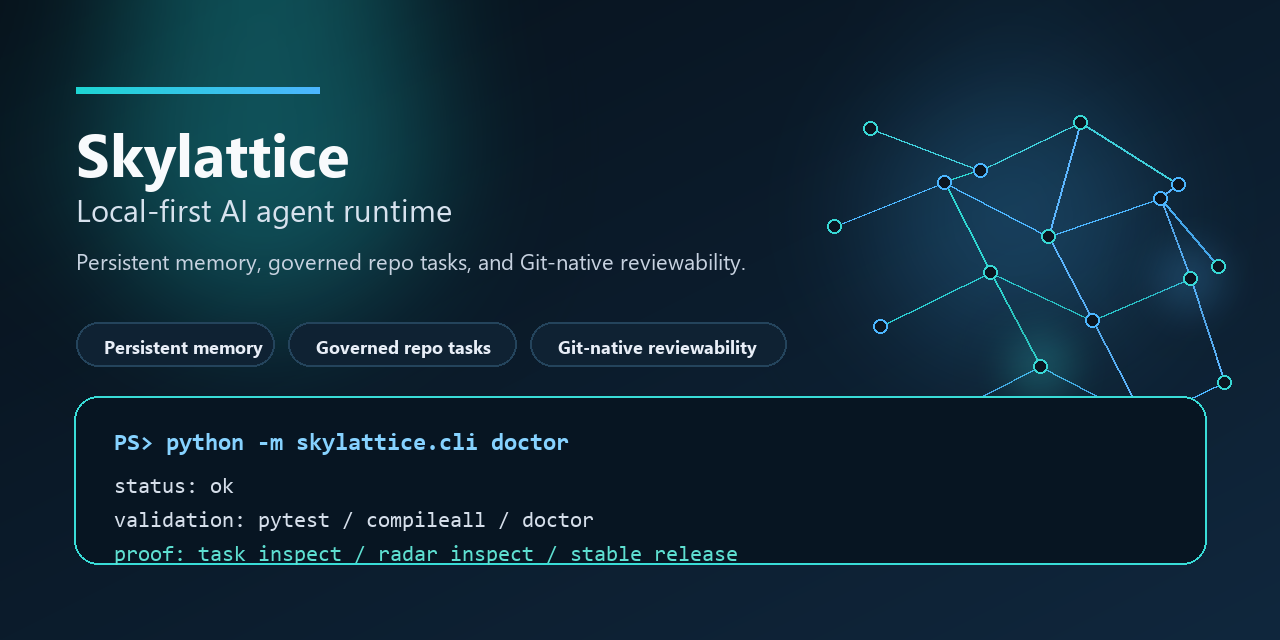Click the Persistent memory pill badge

point(175,345)
